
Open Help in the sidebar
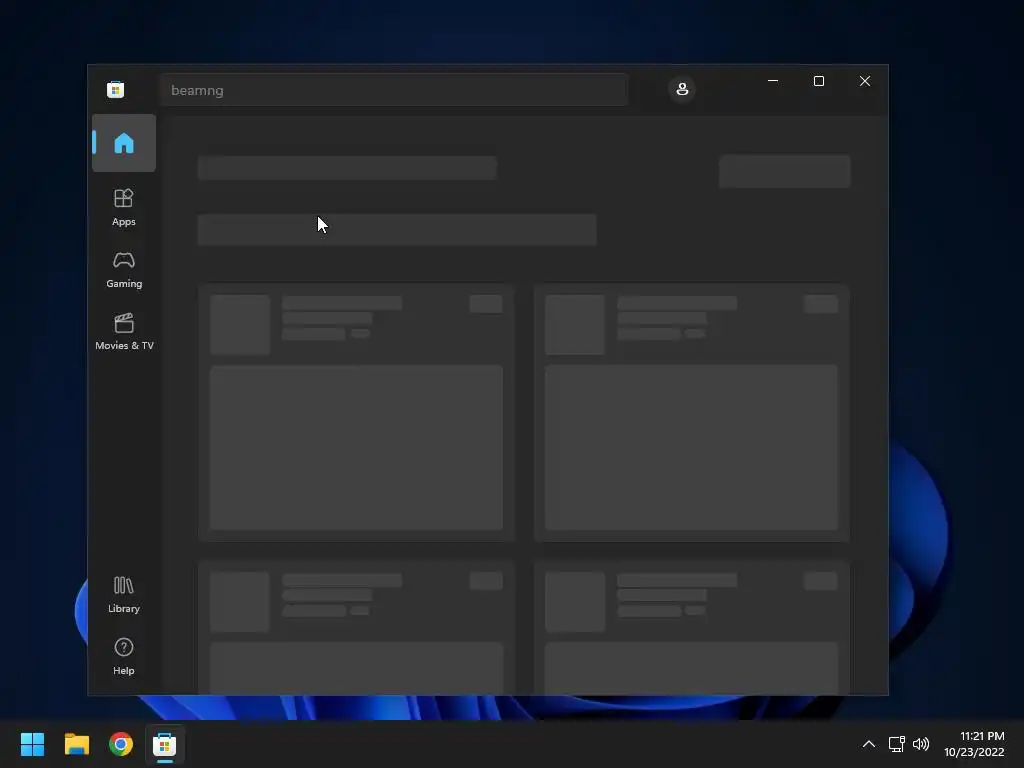[x=123, y=656]
